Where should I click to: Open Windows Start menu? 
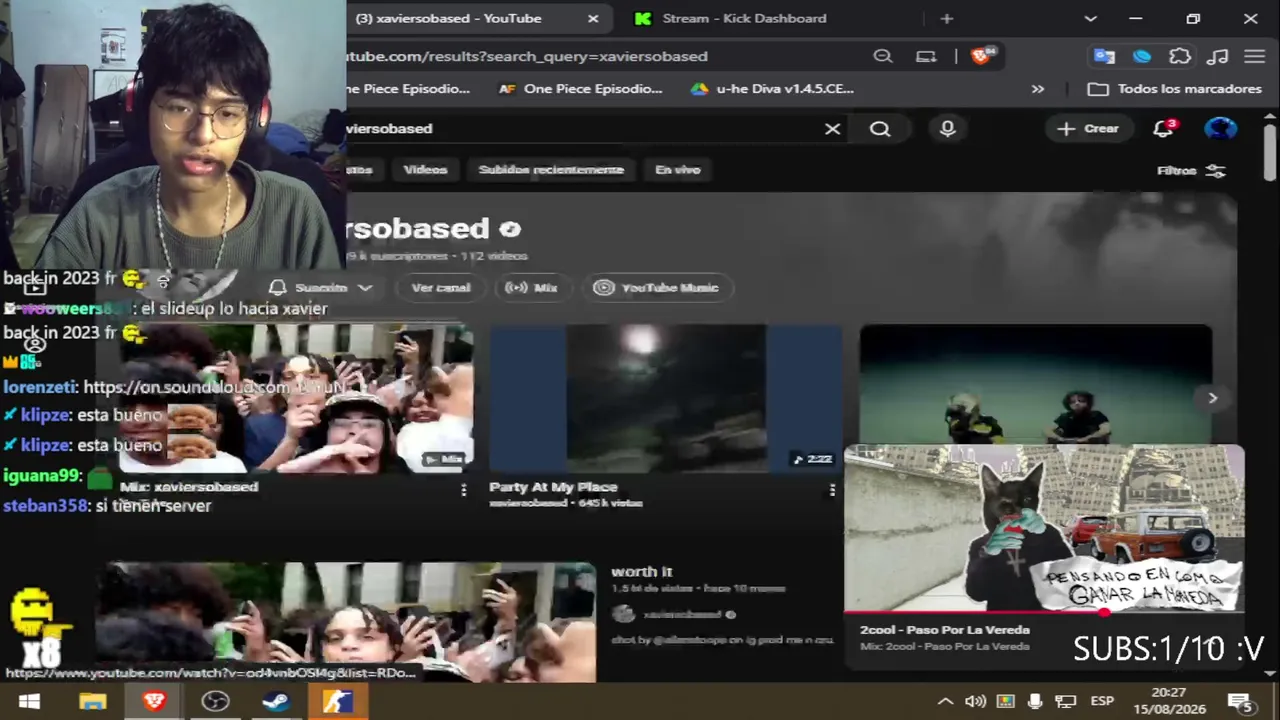[x=29, y=701]
